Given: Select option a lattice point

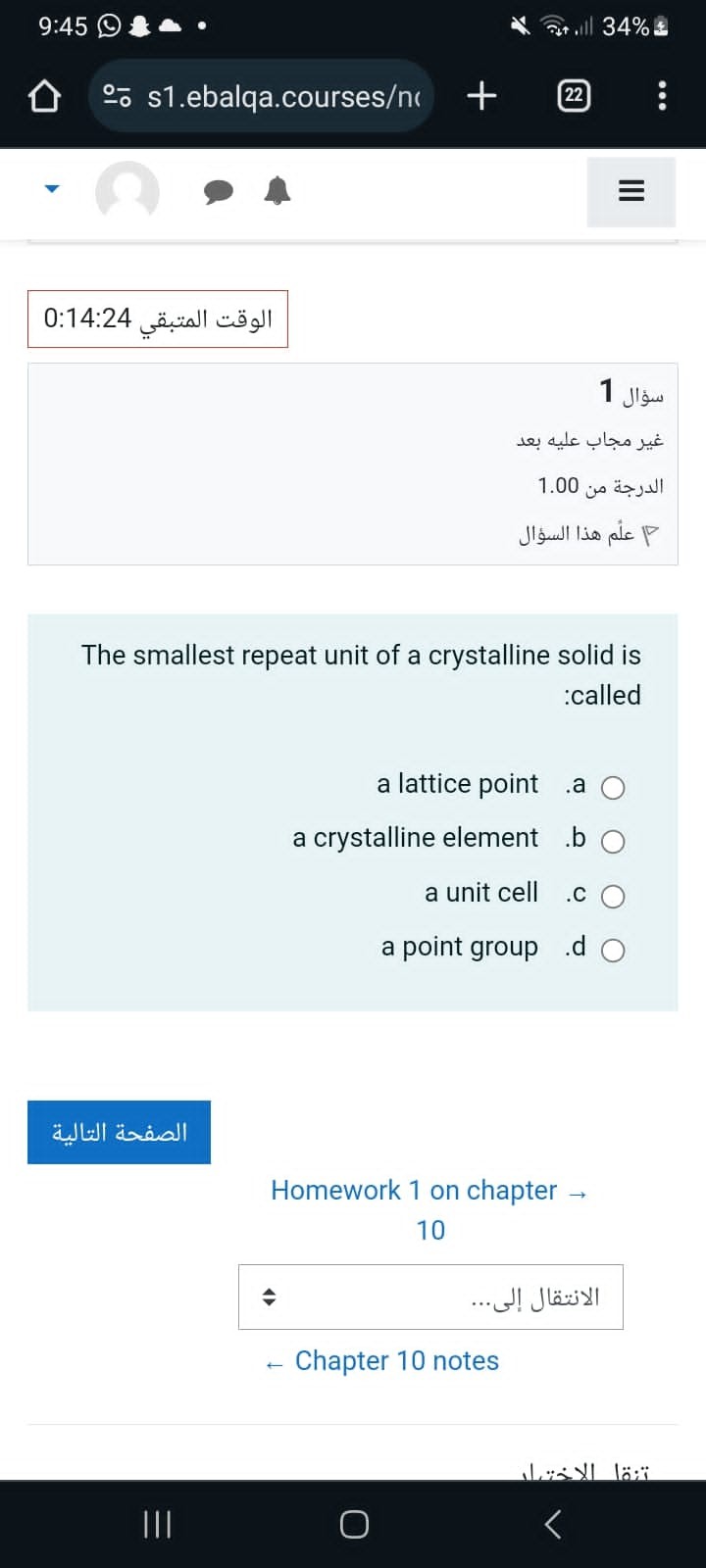Looking at the screenshot, I should 613,788.
